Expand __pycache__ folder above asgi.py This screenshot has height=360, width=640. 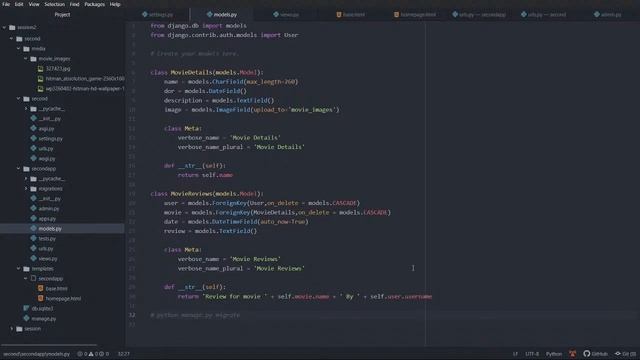coord(26,109)
